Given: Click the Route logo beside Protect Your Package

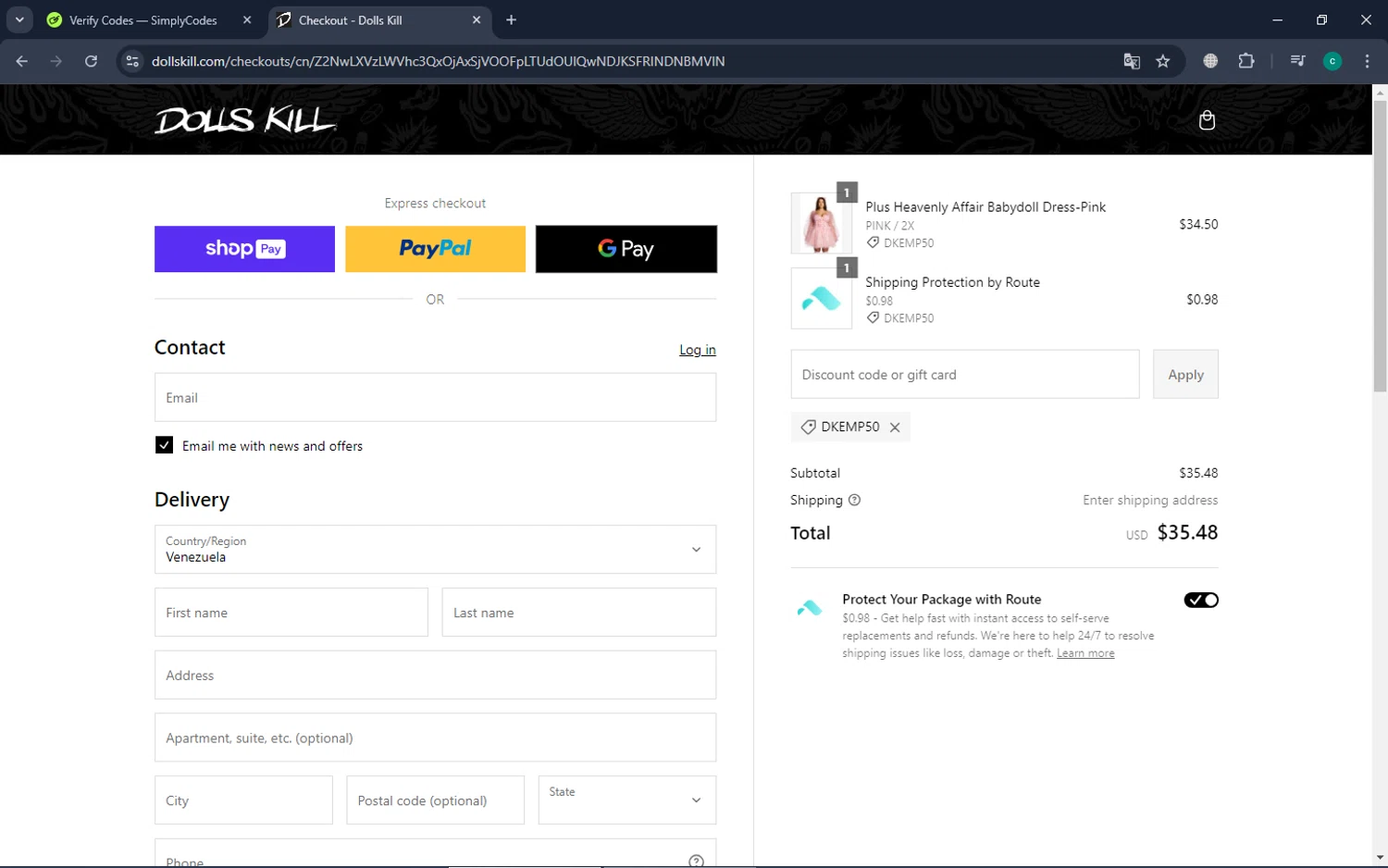Looking at the screenshot, I should coord(810,608).
